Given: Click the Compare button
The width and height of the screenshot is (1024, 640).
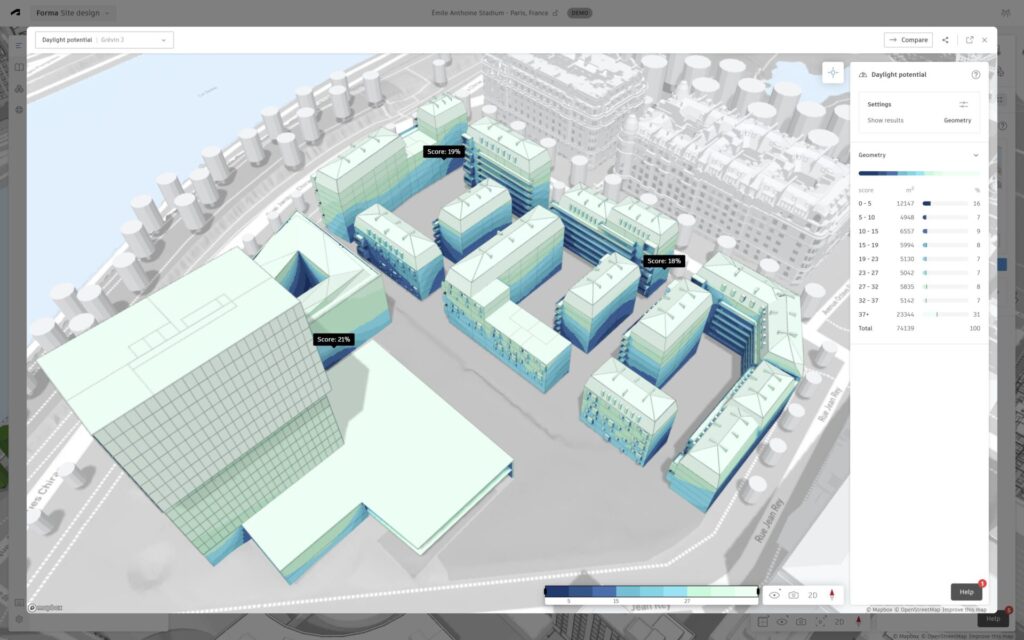Looking at the screenshot, I should [908, 40].
